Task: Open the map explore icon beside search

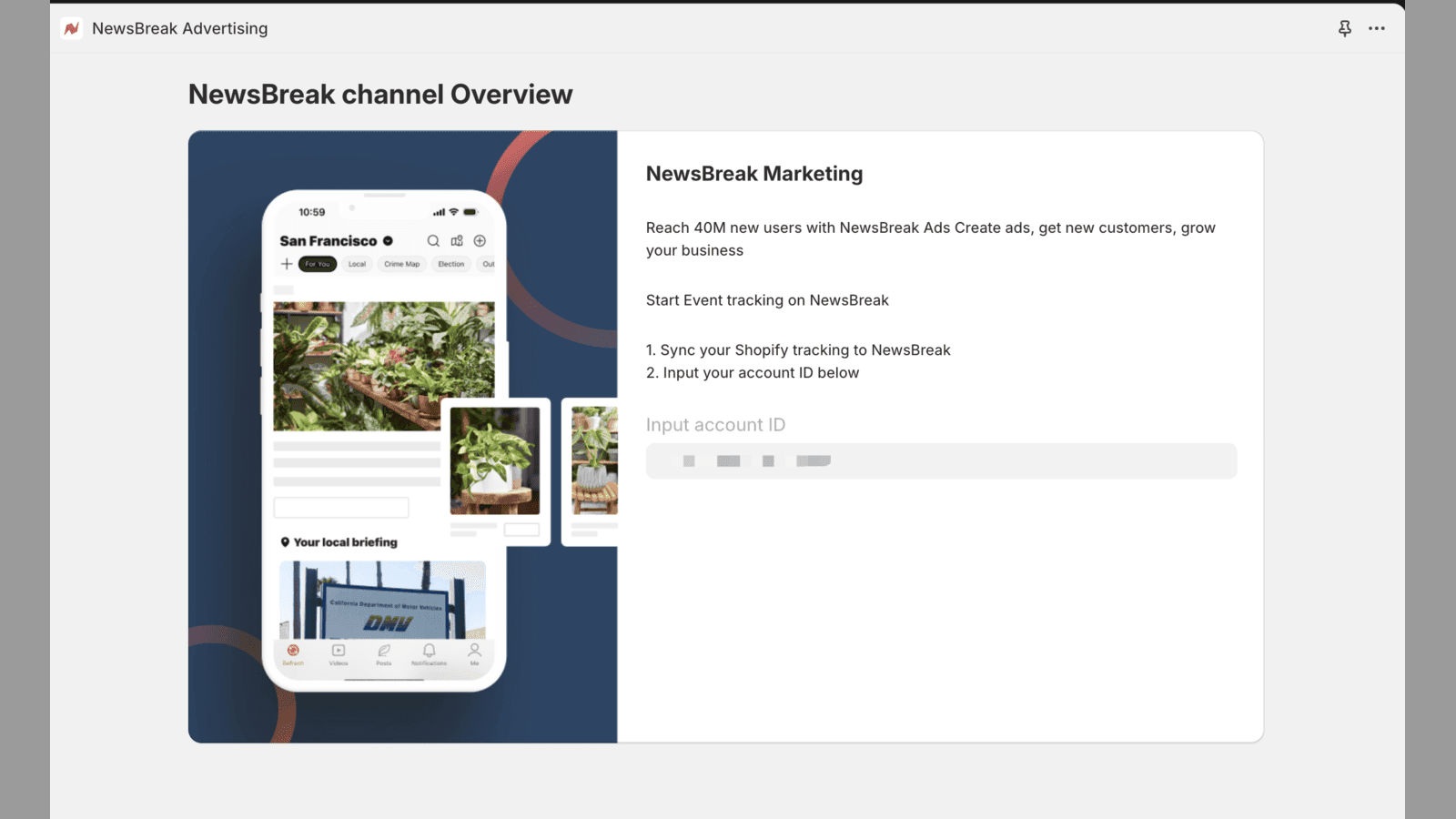Action: 457,240
